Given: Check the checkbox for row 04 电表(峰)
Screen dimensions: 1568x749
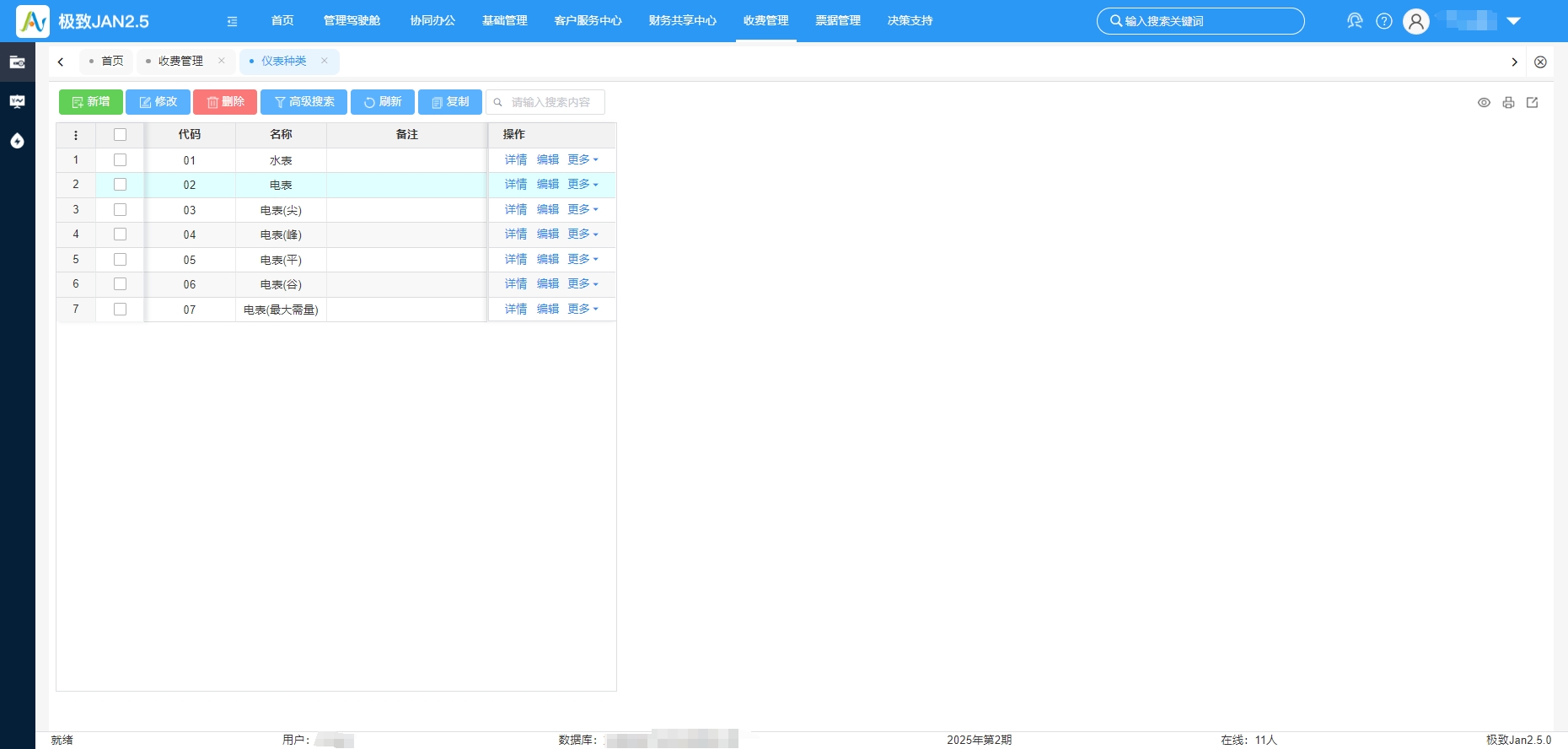Looking at the screenshot, I should coord(120,234).
